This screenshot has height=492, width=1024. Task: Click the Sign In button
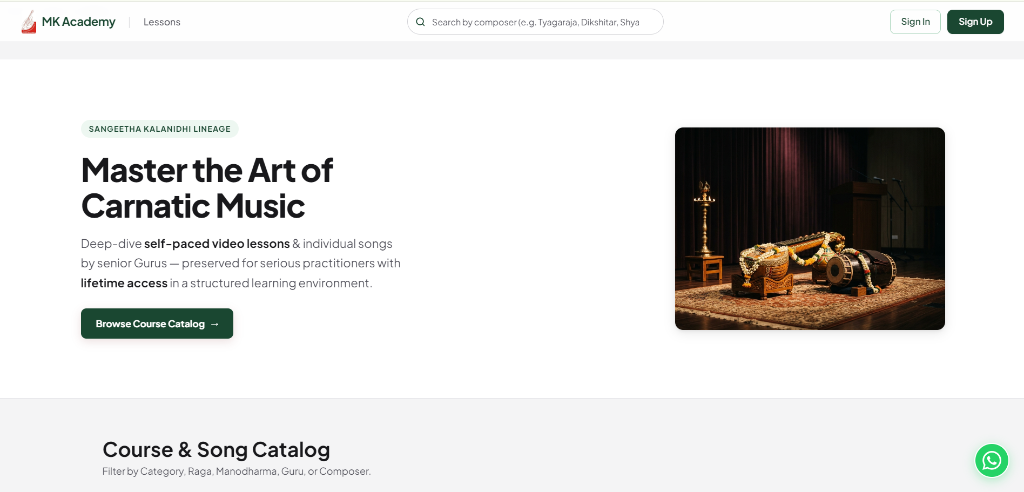click(x=915, y=22)
